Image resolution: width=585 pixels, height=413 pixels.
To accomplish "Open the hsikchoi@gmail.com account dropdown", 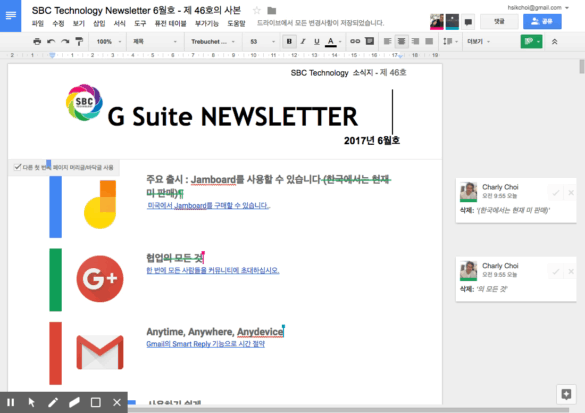I will (538, 7).
